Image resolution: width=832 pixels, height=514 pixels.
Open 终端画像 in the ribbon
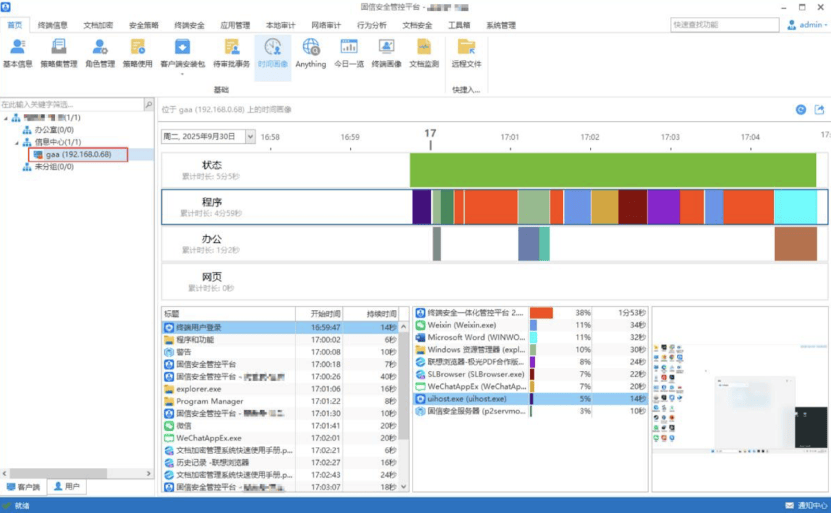386,51
